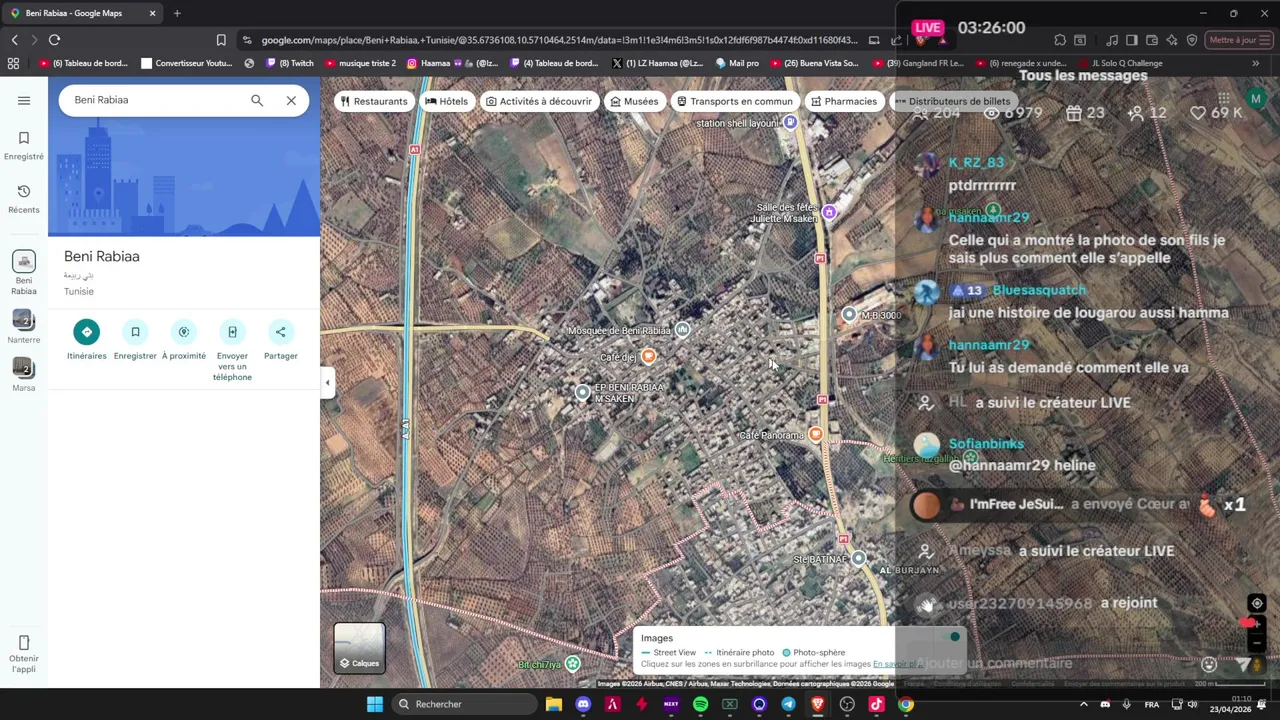Click Enregistrer to save the place

click(x=135, y=340)
